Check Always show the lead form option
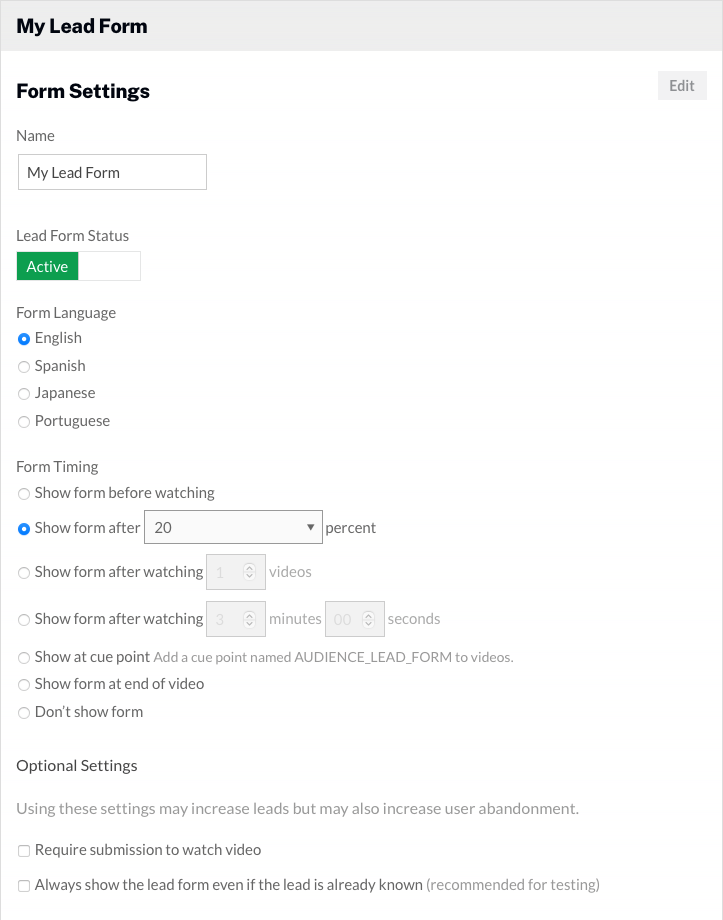 click(23, 885)
